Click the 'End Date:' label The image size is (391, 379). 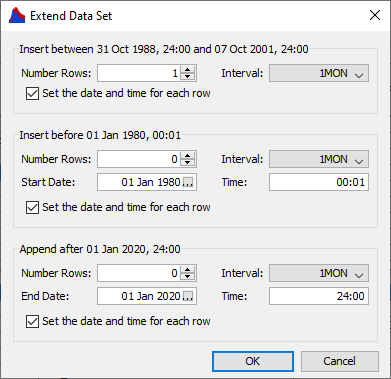coord(45,296)
